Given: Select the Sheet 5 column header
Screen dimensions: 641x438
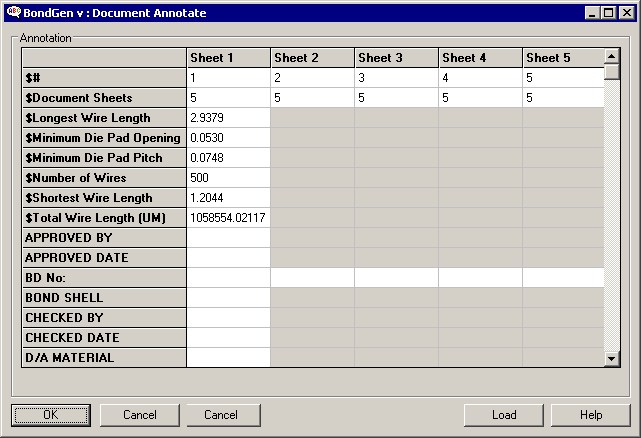Looking at the screenshot, I should [x=563, y=58].
